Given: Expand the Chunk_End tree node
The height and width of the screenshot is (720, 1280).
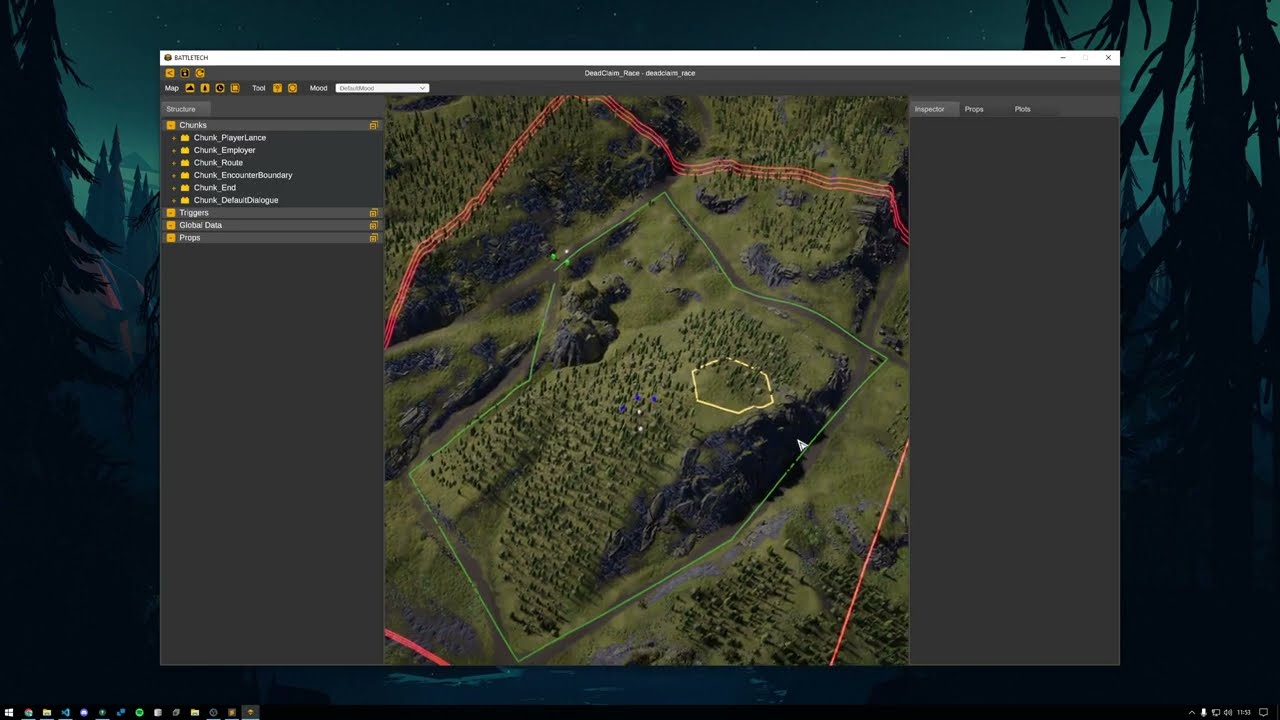Looking at the screenshot, I should click(x=174, y=188).
